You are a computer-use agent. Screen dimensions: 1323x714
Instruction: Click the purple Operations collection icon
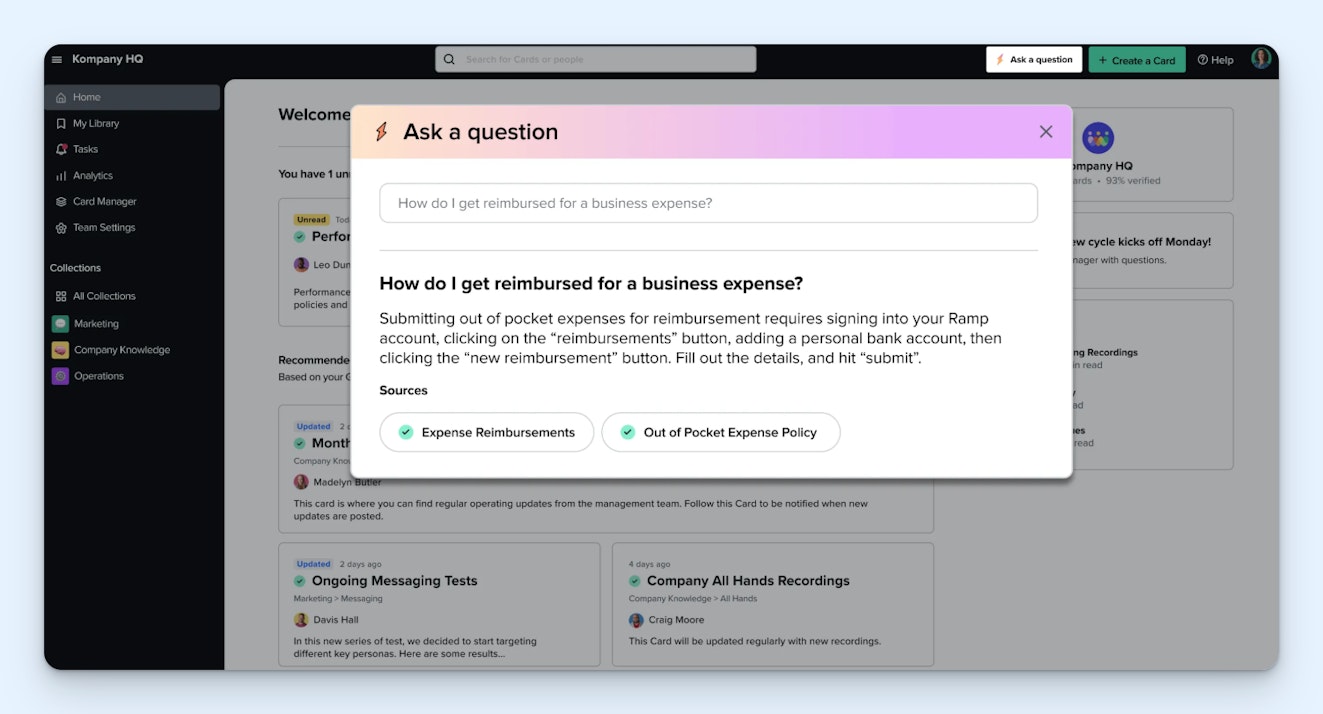coord(60,376)
